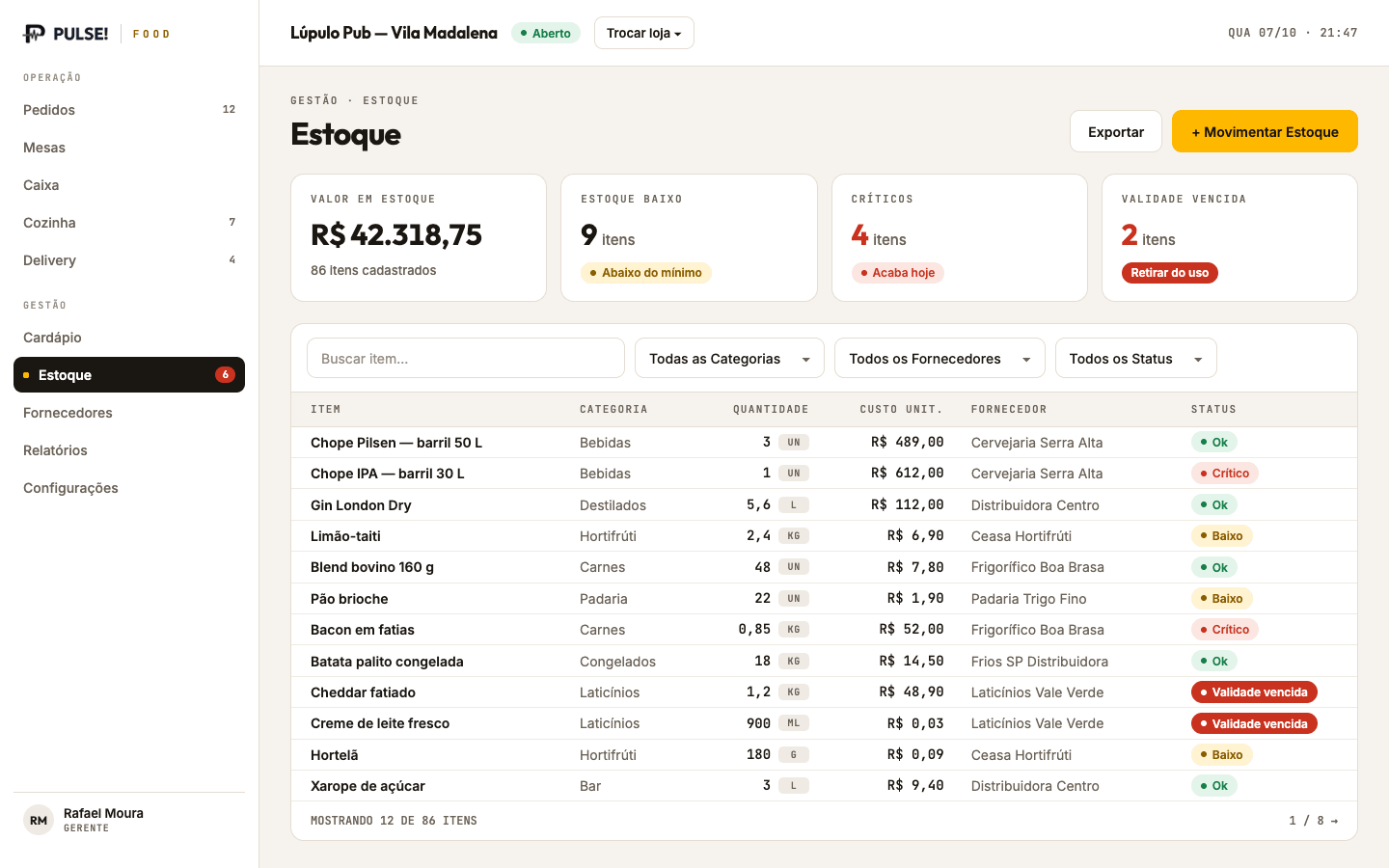This screenshot has width=1389, height=868.
Task: Click the Abaixo do mínimo warning badge
Action: pos(645,273)
